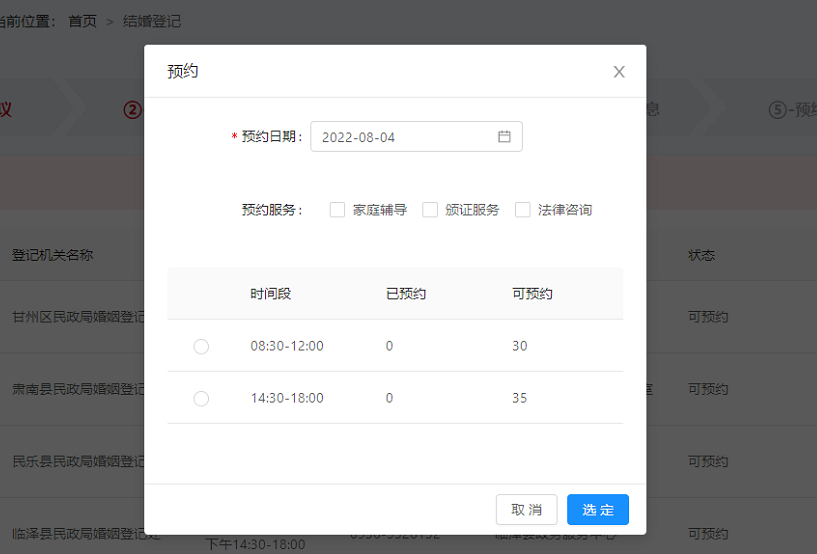Close the 预约 dialog with X icon

pos(619,72)
